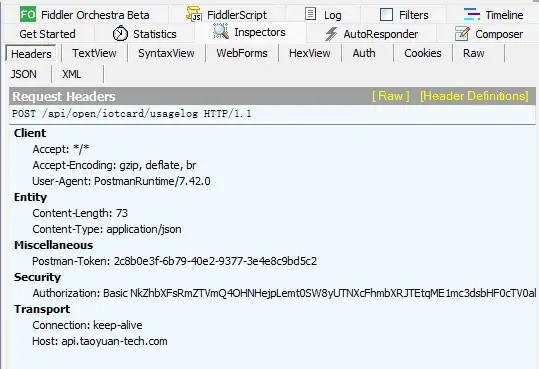Select the Transport header group
This screenshot has height=369, width=539.
pos(42,309)
